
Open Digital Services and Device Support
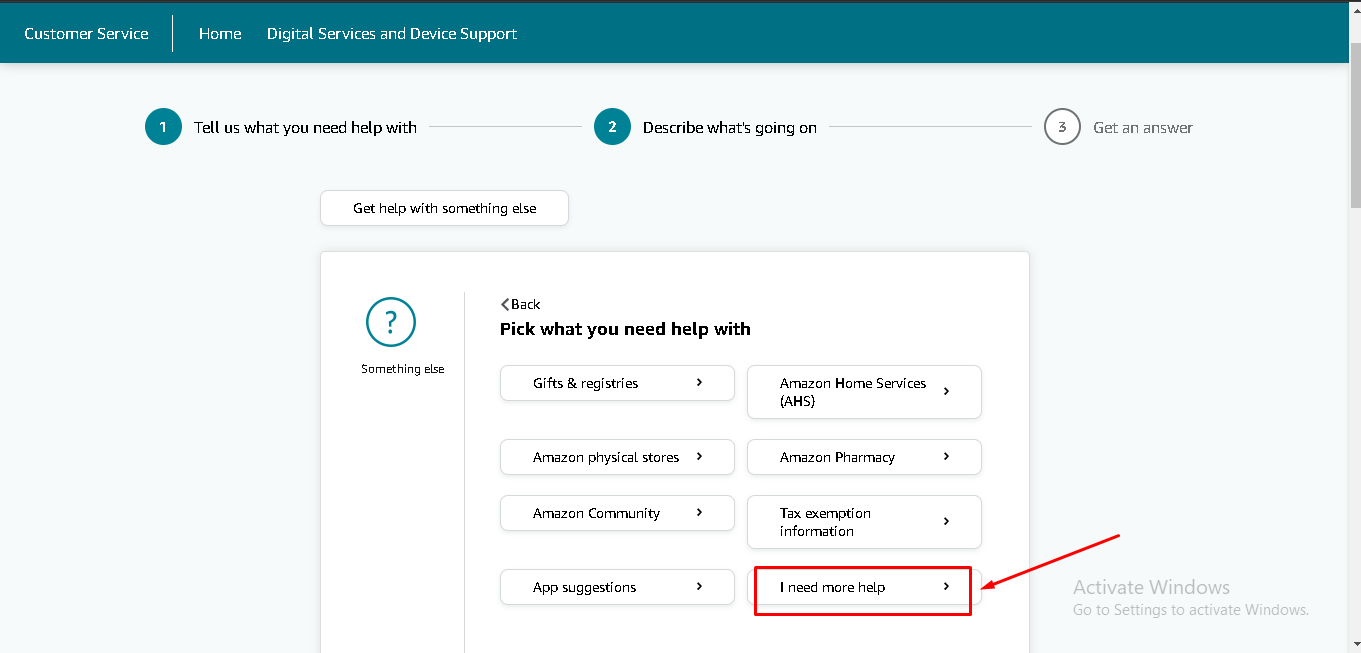pos(392,33)
